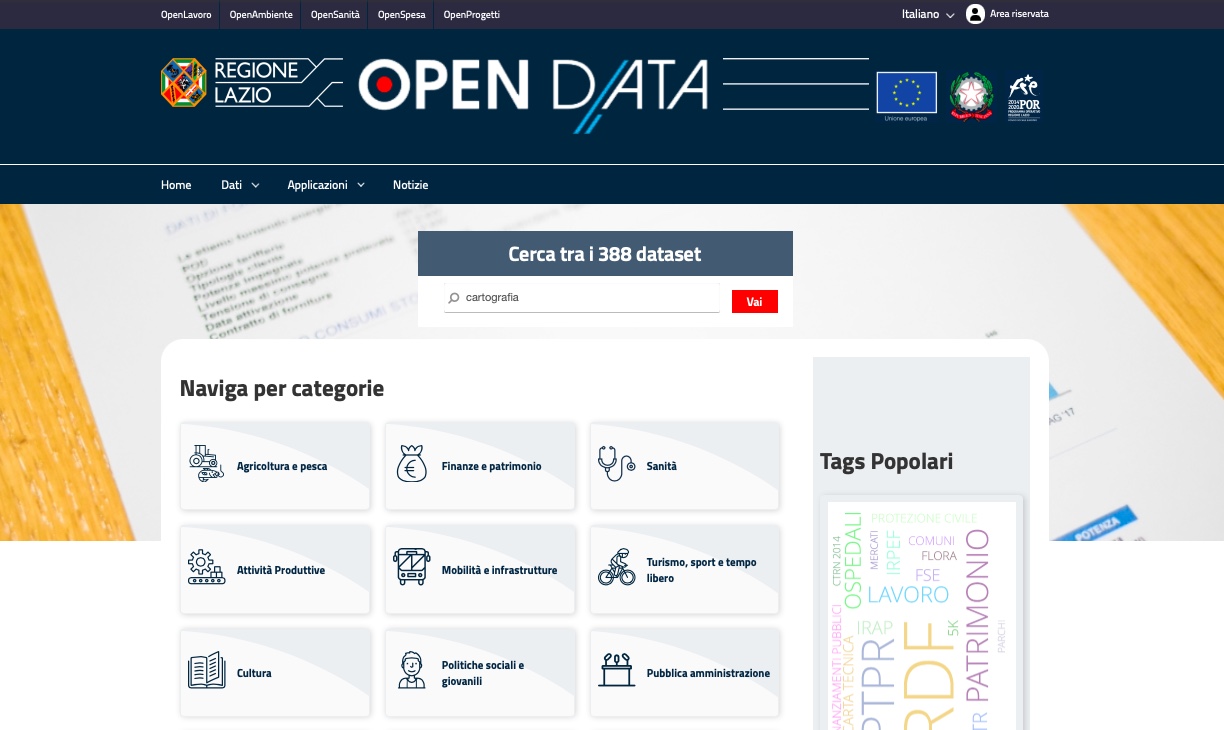Click the Politiche sociali person icon
Screen dimensions: 1224x730
[411, 670]
